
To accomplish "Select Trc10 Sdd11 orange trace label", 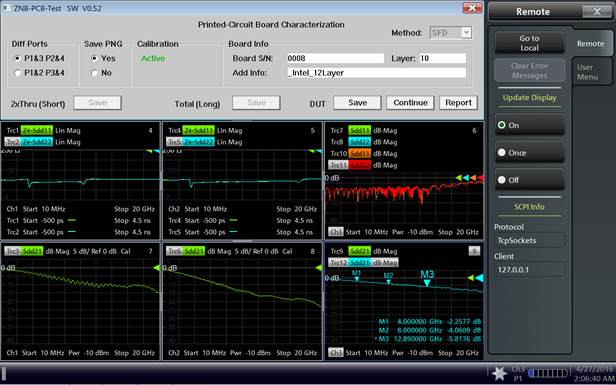I will [350, 154].
